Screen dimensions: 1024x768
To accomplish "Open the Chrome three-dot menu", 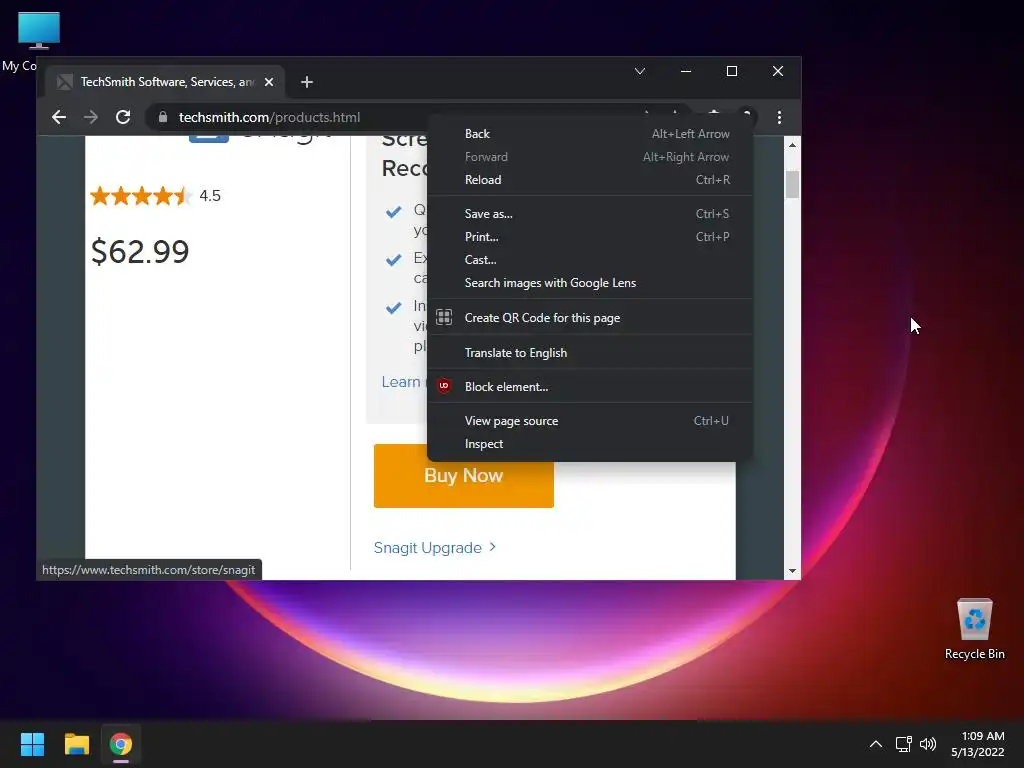I will 779,117.
